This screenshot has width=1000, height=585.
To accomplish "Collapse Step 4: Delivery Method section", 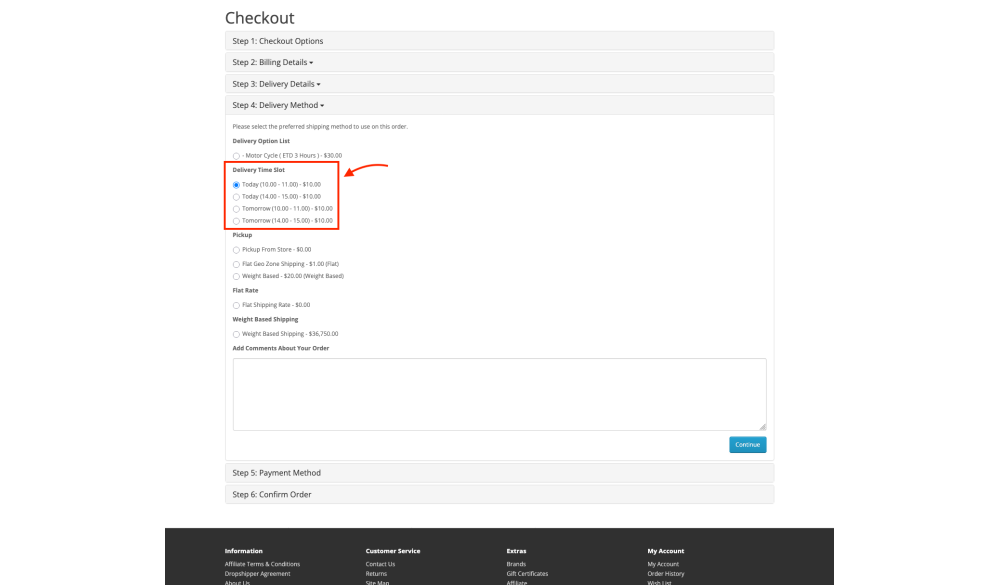I will pyautogui.click(x=278, y=105).
